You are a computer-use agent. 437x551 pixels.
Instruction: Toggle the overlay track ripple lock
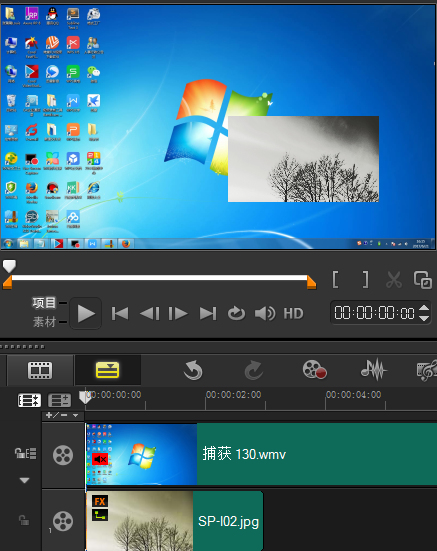tap(24, 520)
